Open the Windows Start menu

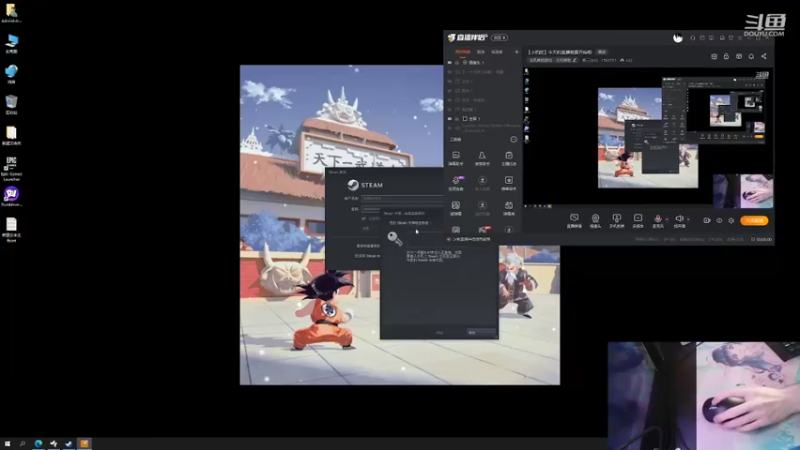7,444
